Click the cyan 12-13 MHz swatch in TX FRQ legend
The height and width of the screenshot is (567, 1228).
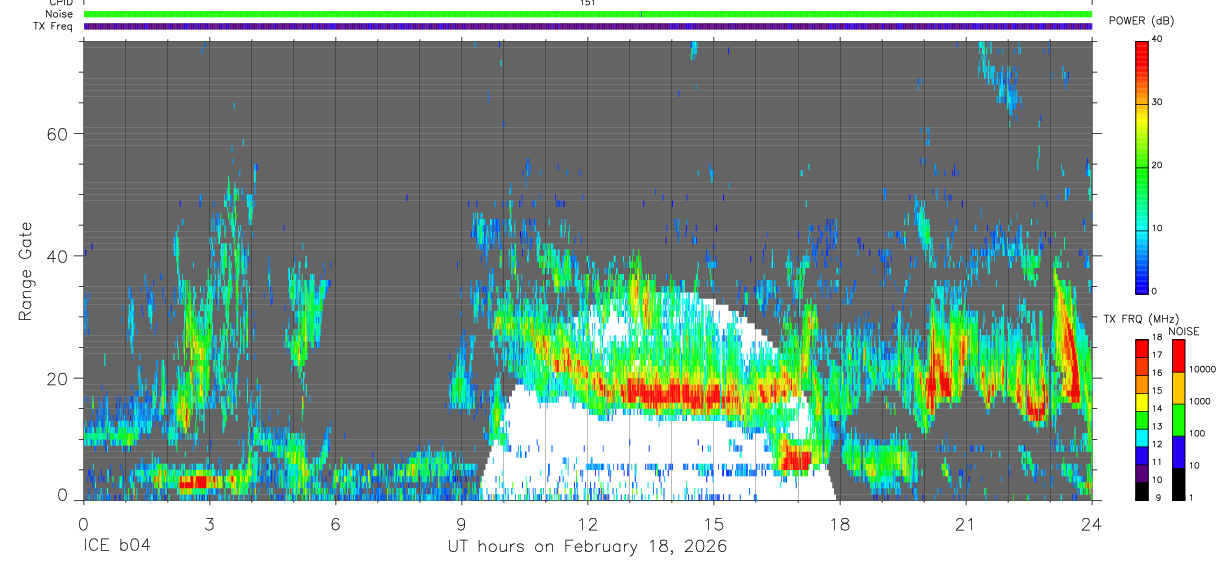tap(1142, 438)
